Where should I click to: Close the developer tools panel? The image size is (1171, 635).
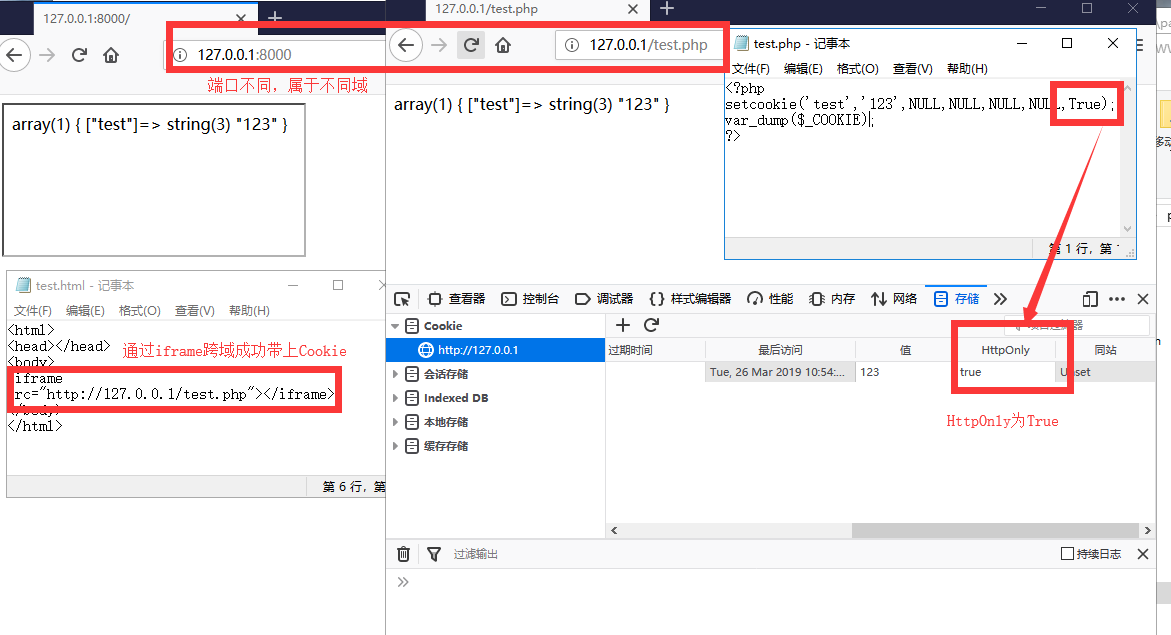(1143, 299)
